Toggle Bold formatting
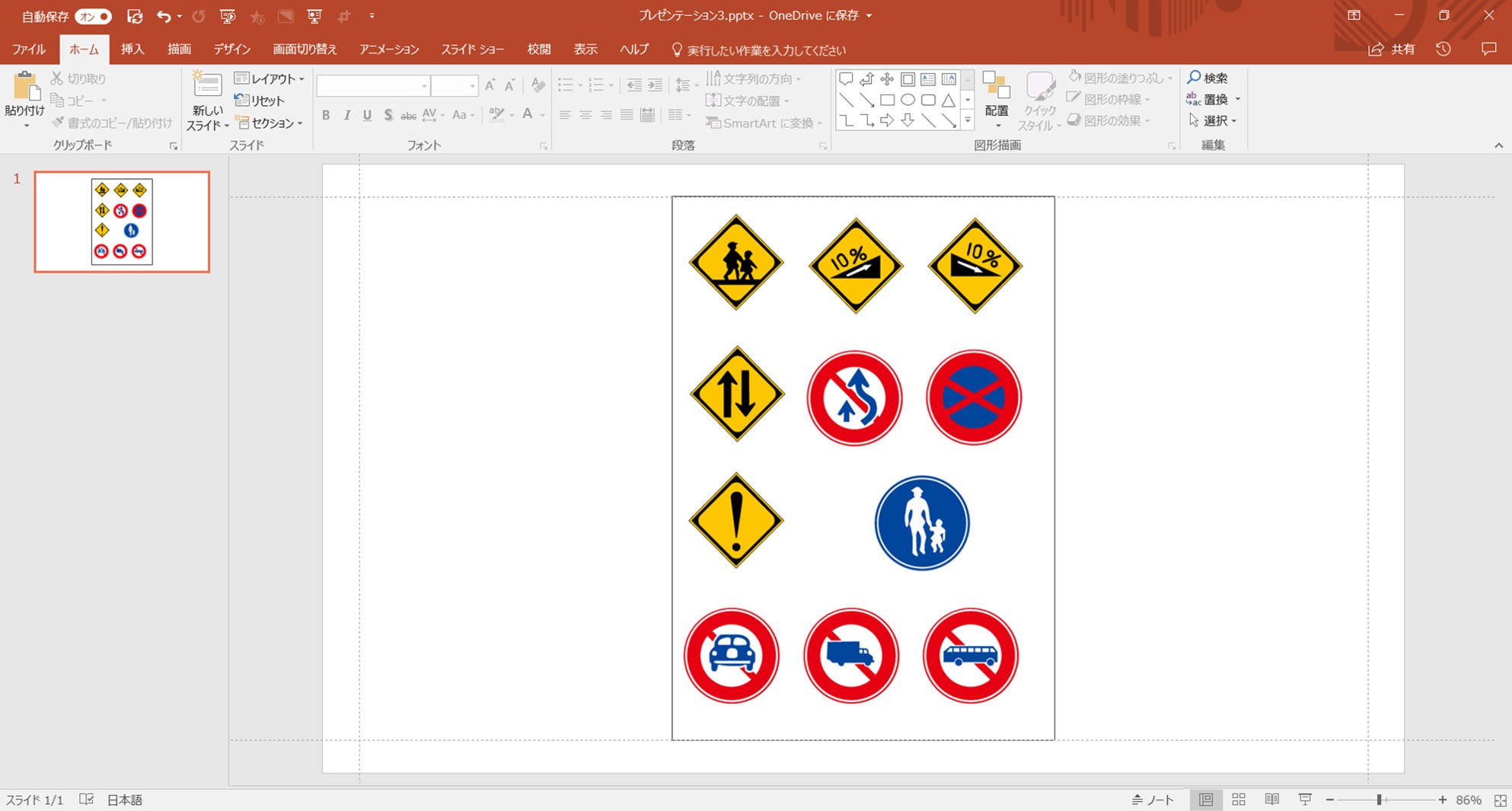The image size is (1512, 811). [x=326, y=115]
